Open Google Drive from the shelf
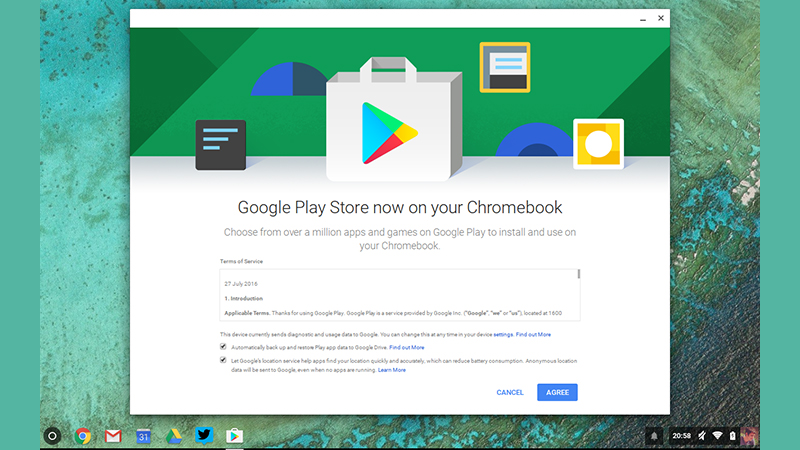 click(x=173, y=436)
